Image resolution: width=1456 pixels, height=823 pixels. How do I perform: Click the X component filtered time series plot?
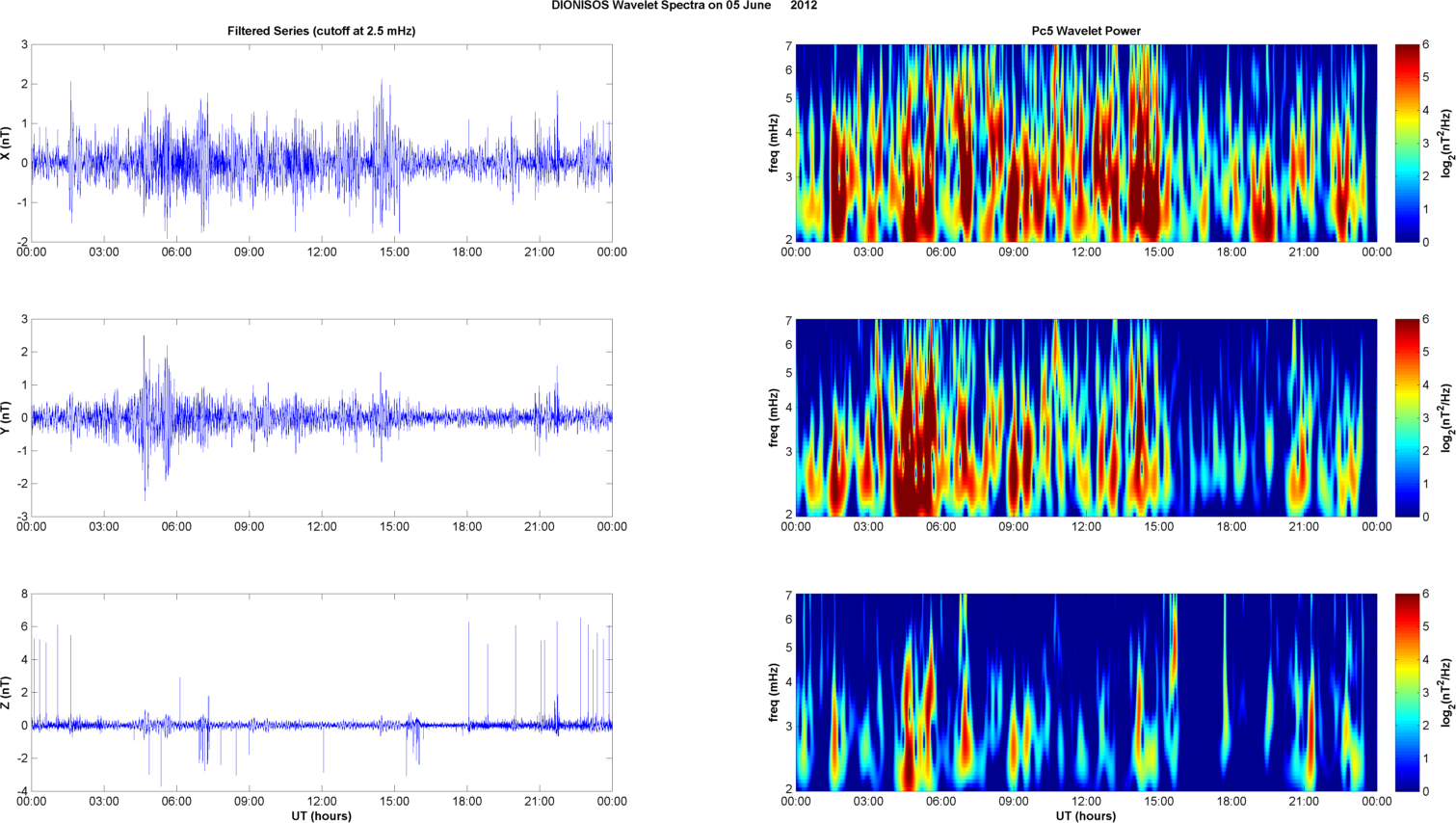click(x=322, y=143)
